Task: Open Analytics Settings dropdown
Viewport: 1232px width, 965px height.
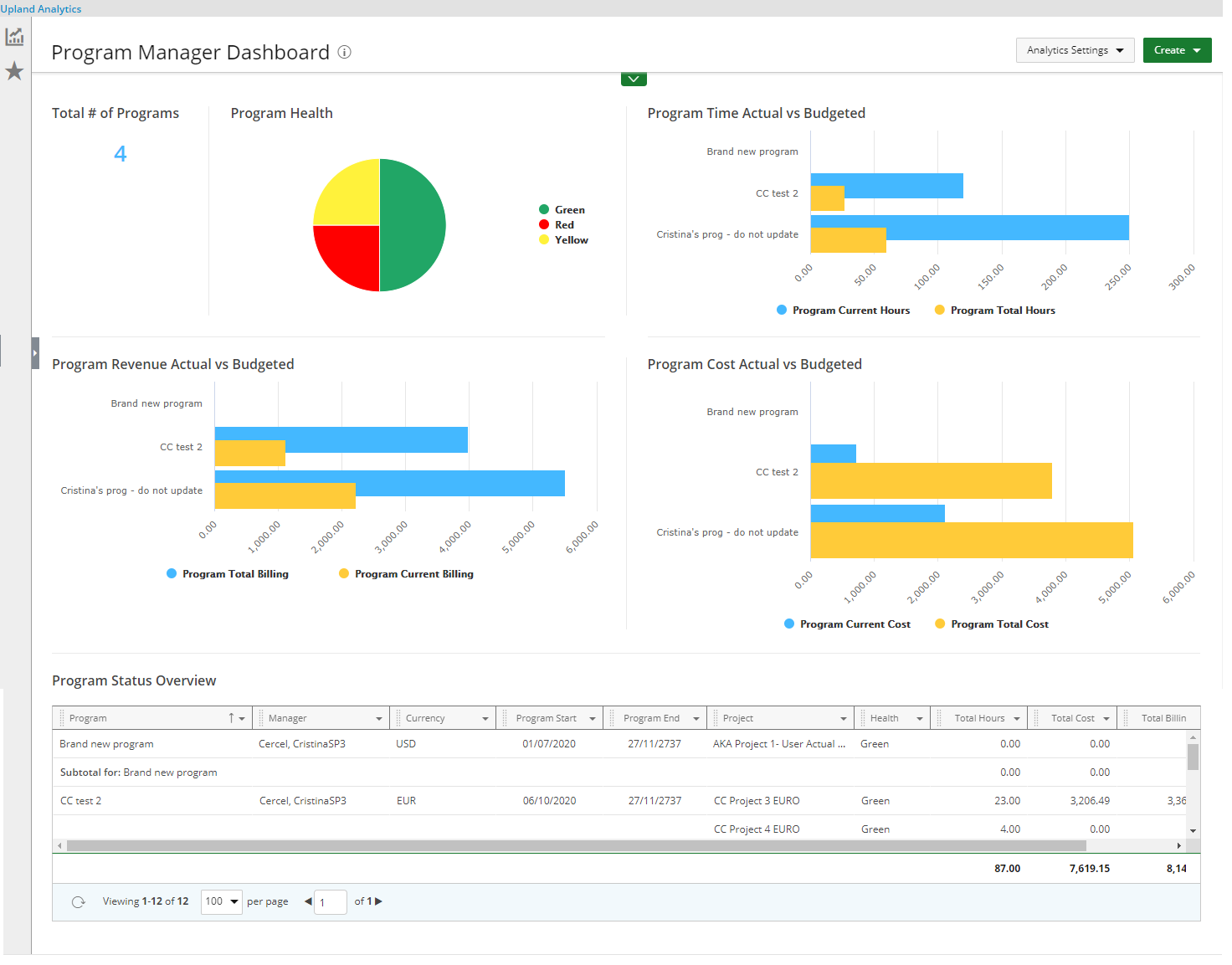Action: [1075, 50]
